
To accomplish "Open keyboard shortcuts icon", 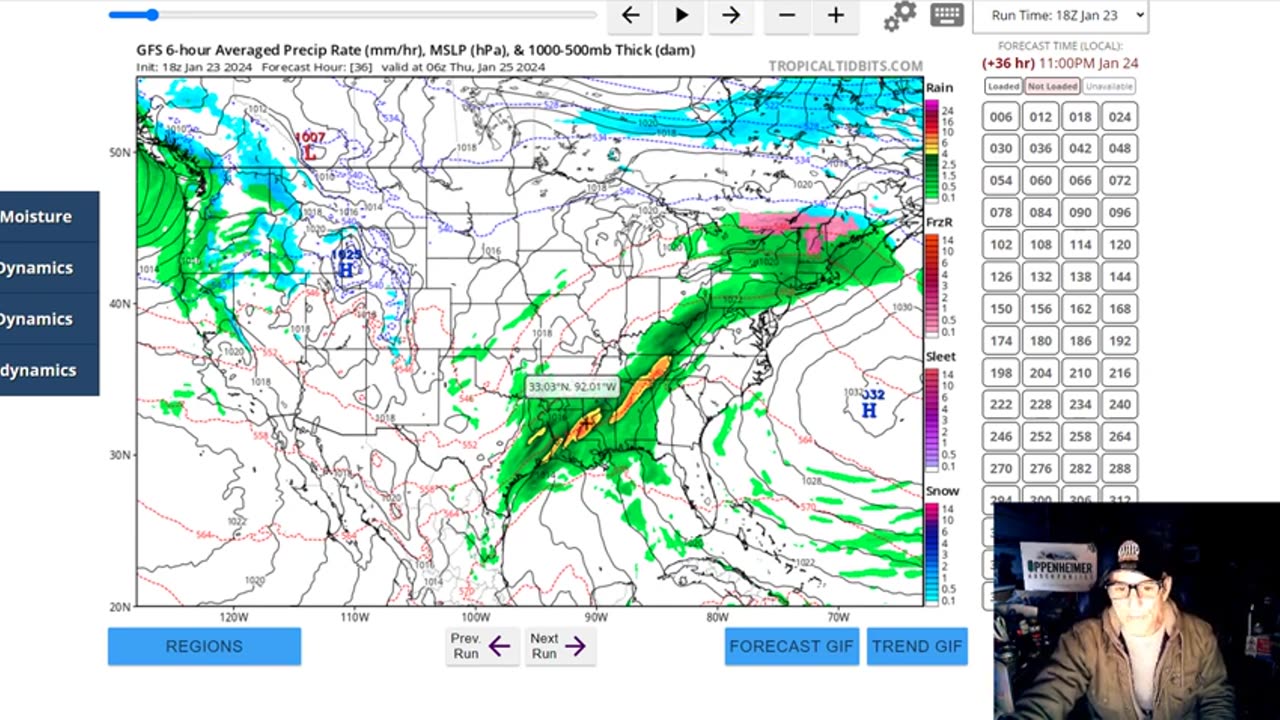I will point(946,14).
